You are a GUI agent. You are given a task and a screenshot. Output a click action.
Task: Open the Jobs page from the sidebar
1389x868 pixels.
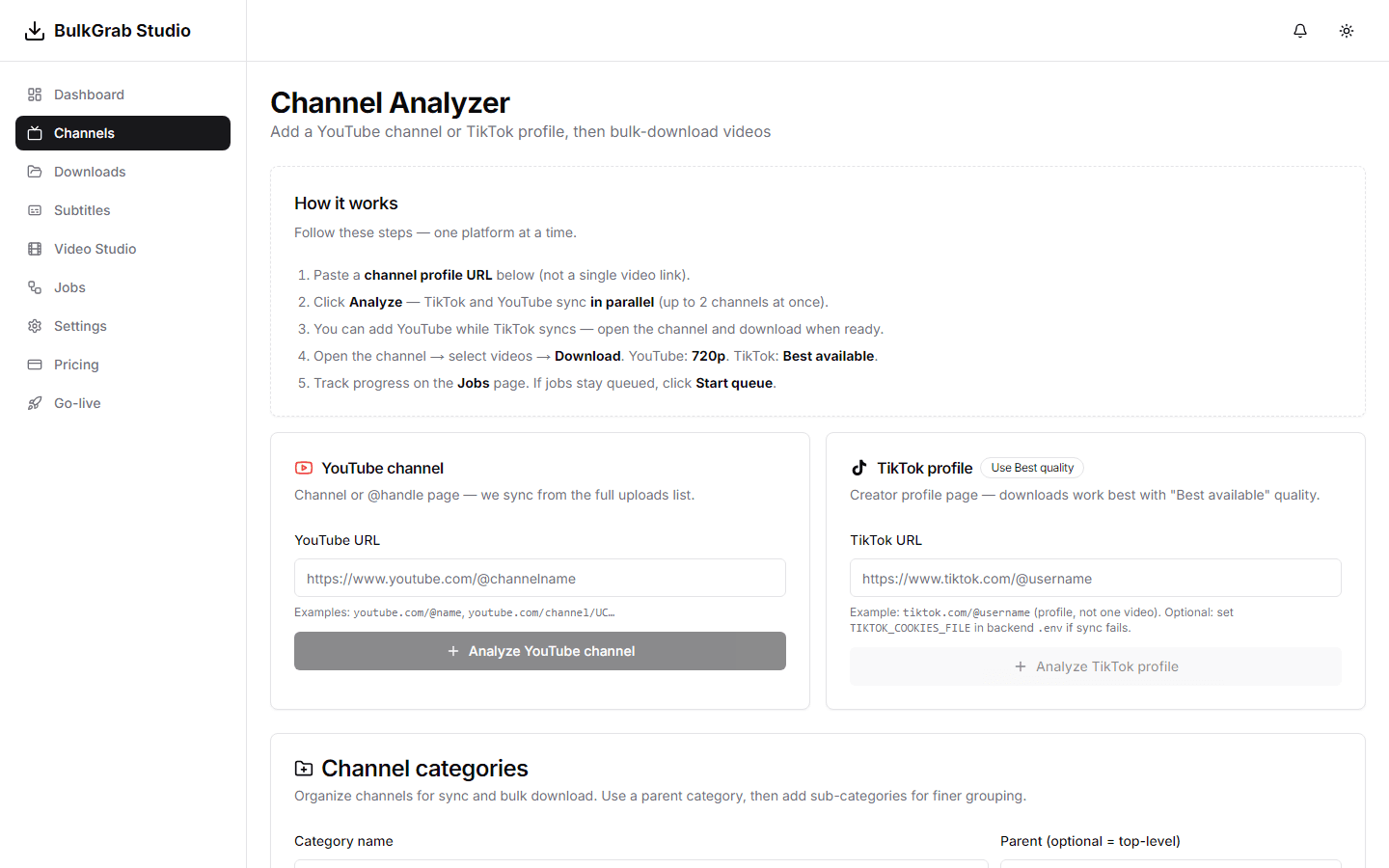(123, 287)
